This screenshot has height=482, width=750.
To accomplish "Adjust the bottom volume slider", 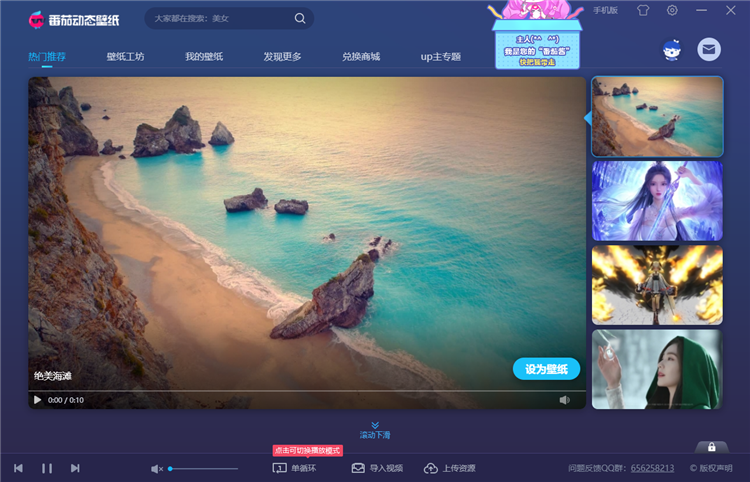I will click(203, 469).
